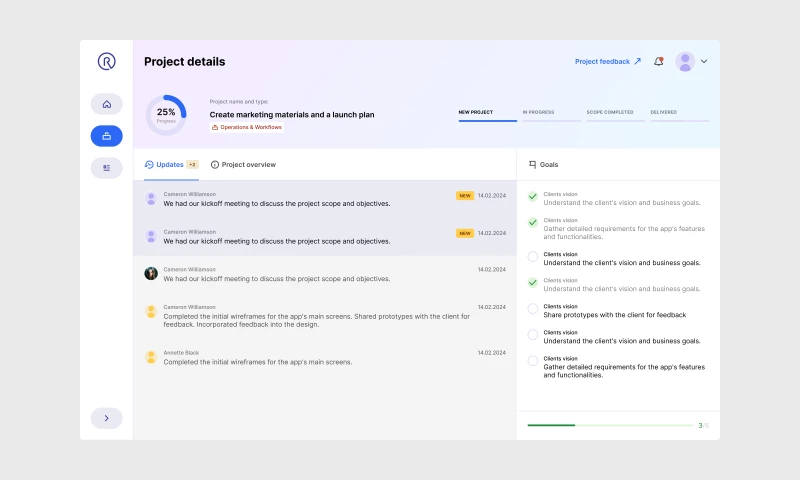
Task: Select the New Project stage
Action: pyautogui.click(x=488, y=115)
